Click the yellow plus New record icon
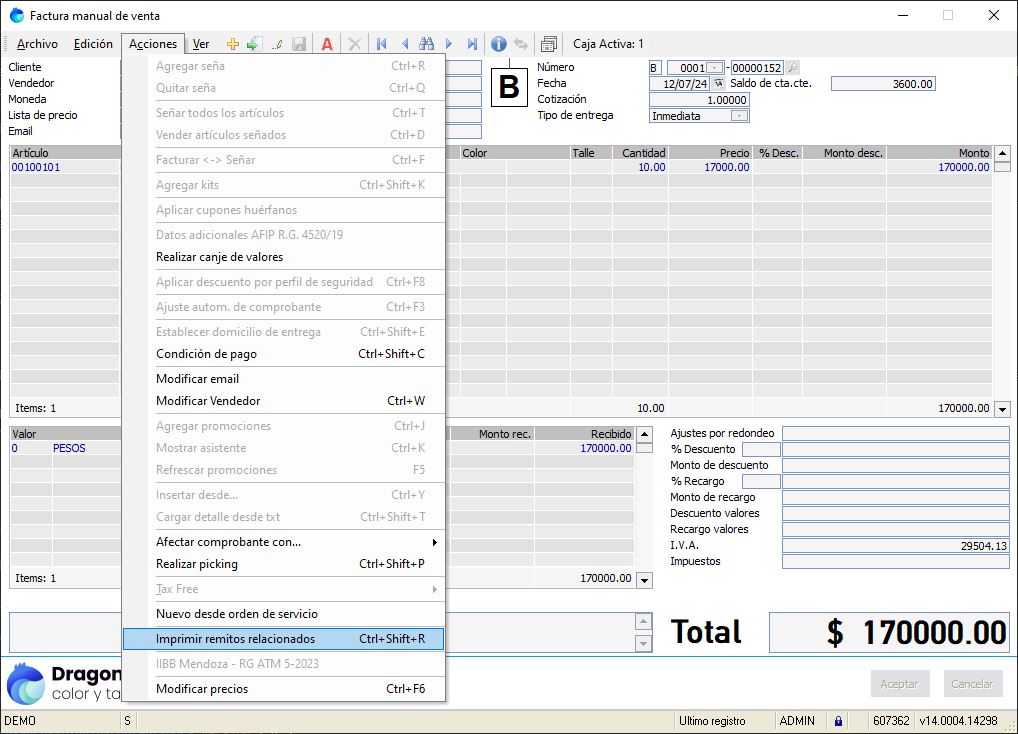1018x734 pixels. point(232,44)
